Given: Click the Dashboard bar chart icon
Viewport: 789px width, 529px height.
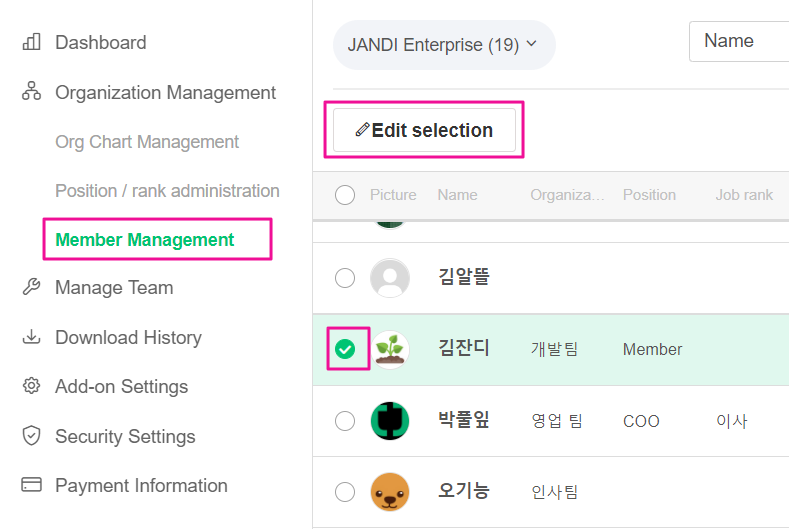Looking at the screenshot, I should 31,42.
